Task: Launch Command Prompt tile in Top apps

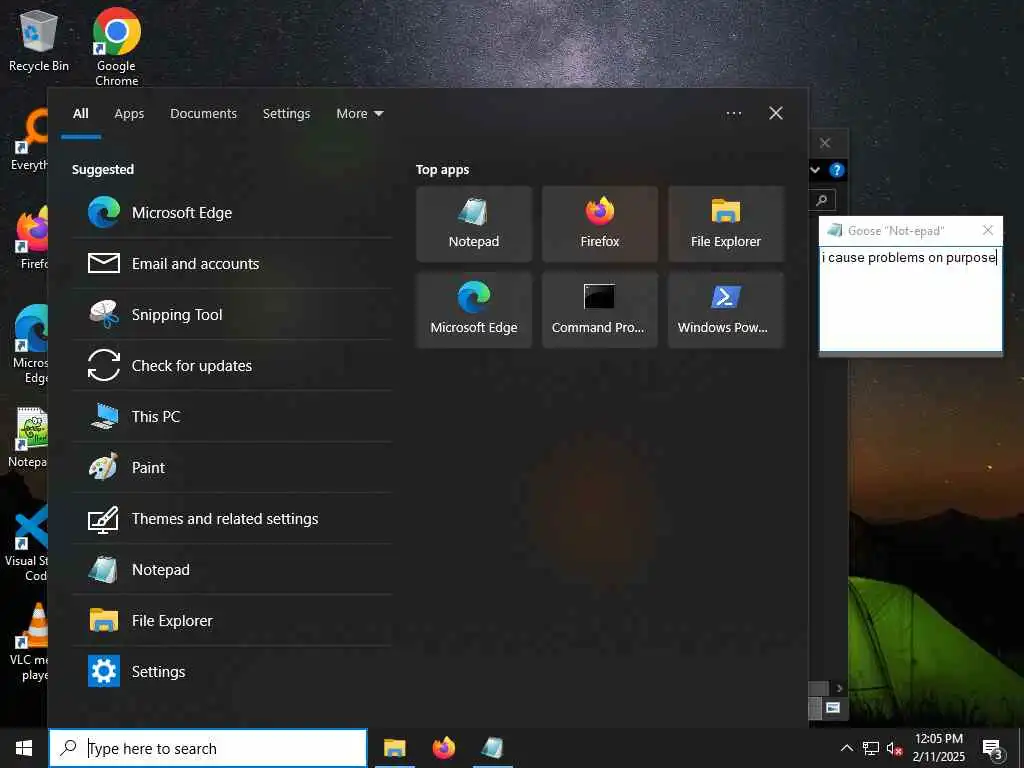Action: 600,310
